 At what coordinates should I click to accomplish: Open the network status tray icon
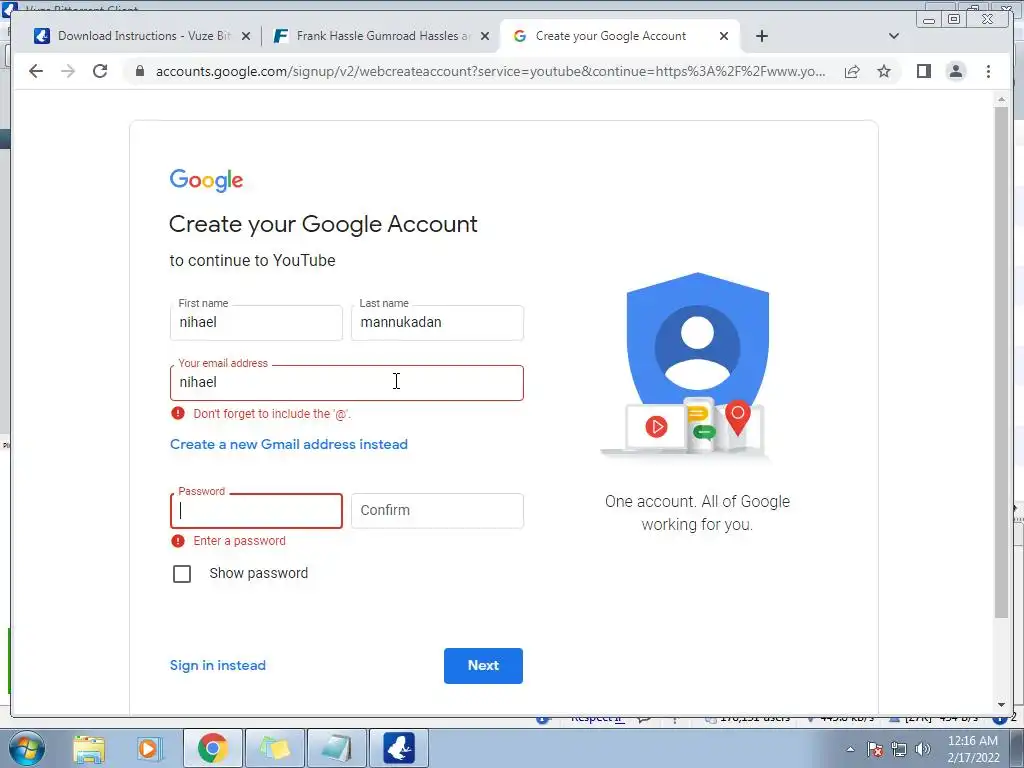click(899, 749)
